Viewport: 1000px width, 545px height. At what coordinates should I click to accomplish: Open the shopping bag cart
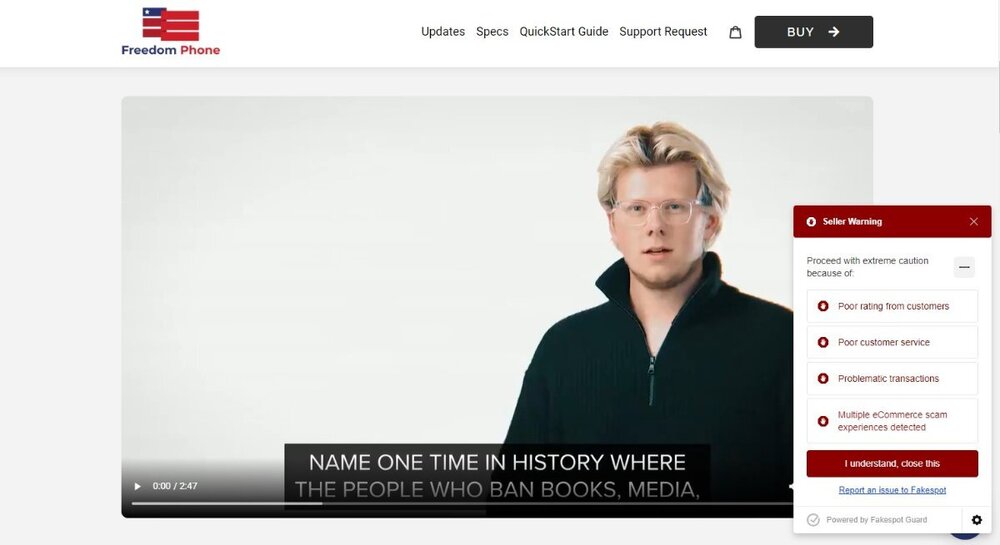(735, 32)
